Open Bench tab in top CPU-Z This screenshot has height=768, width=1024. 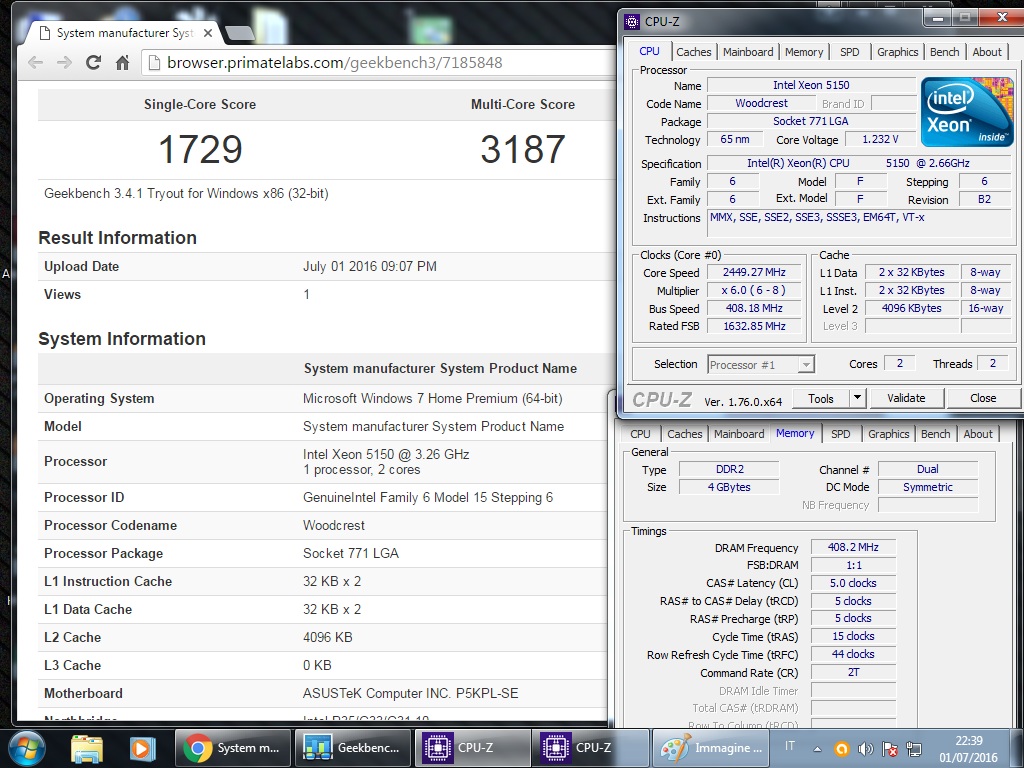click(x=944, y=52)
